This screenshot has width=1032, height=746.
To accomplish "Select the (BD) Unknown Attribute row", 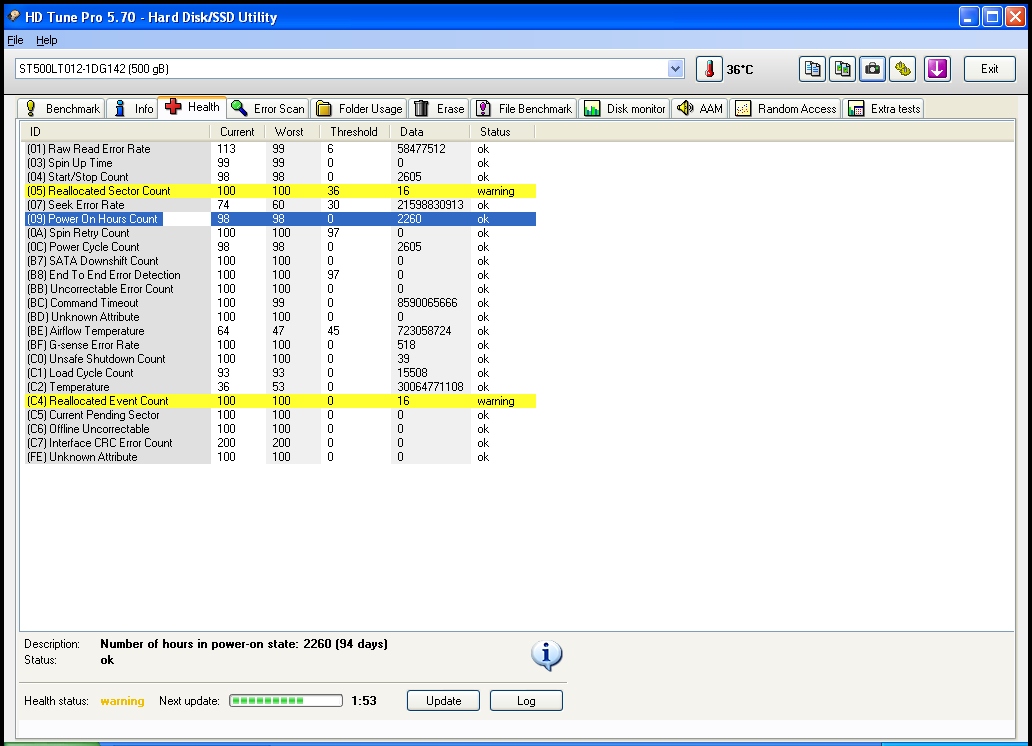I will click(x=280, y=317).
